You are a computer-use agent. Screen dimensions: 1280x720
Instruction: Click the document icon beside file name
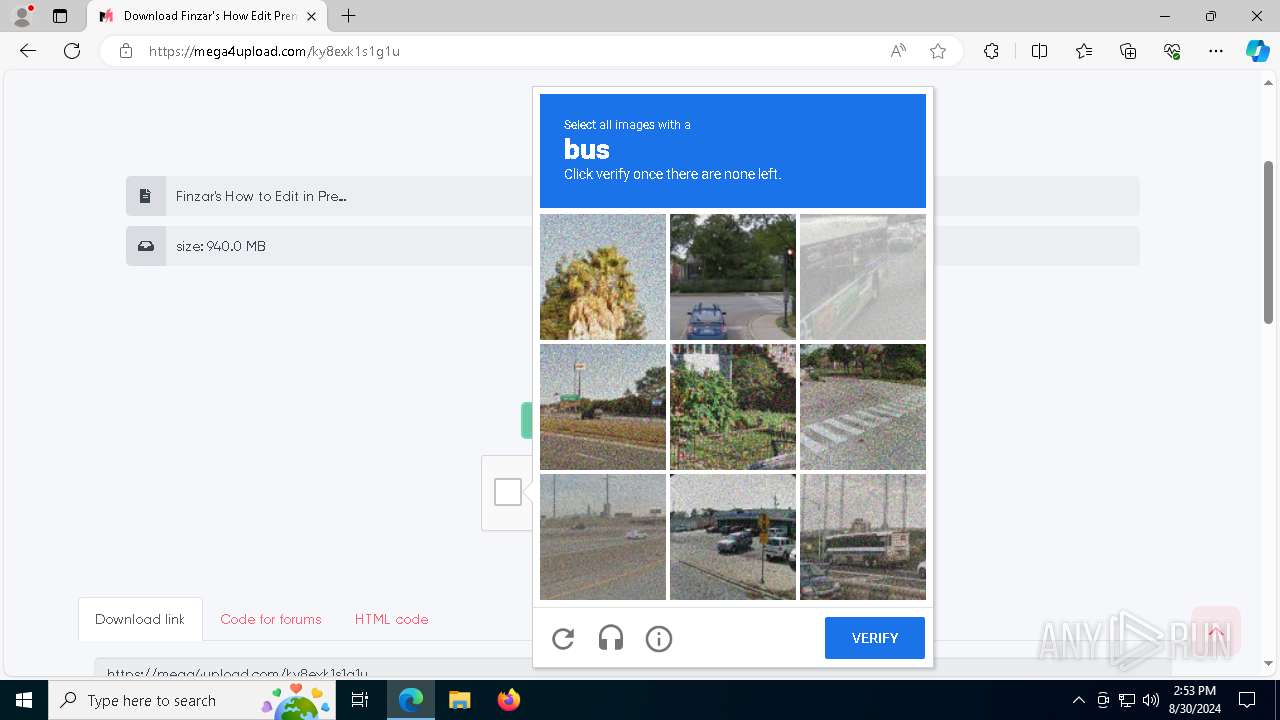(x=146, y=196)
